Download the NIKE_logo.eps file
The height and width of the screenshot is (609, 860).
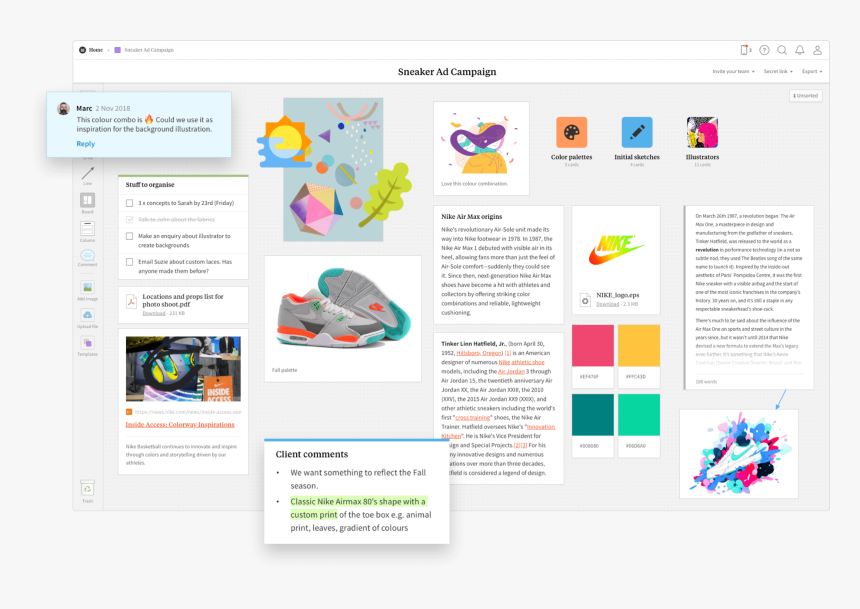tap(607, 304)
